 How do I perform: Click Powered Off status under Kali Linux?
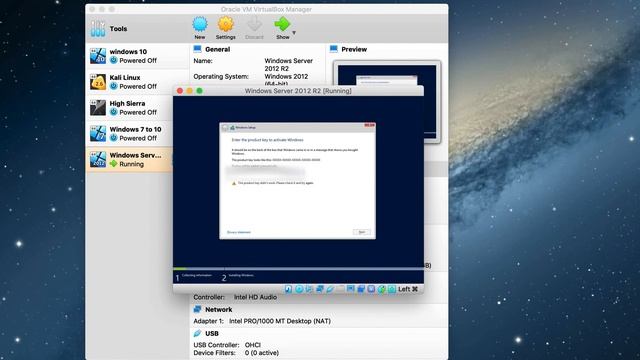point(138,87)
